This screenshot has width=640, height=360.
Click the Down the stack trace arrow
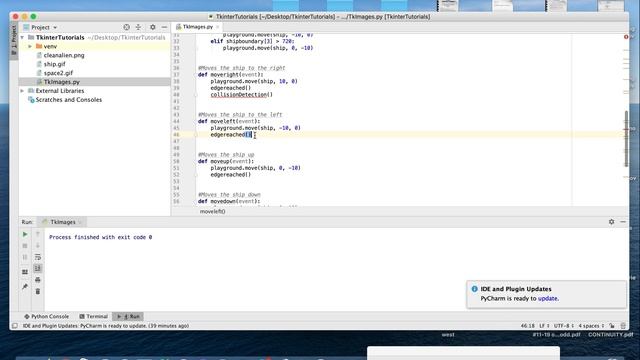point(38,245)
